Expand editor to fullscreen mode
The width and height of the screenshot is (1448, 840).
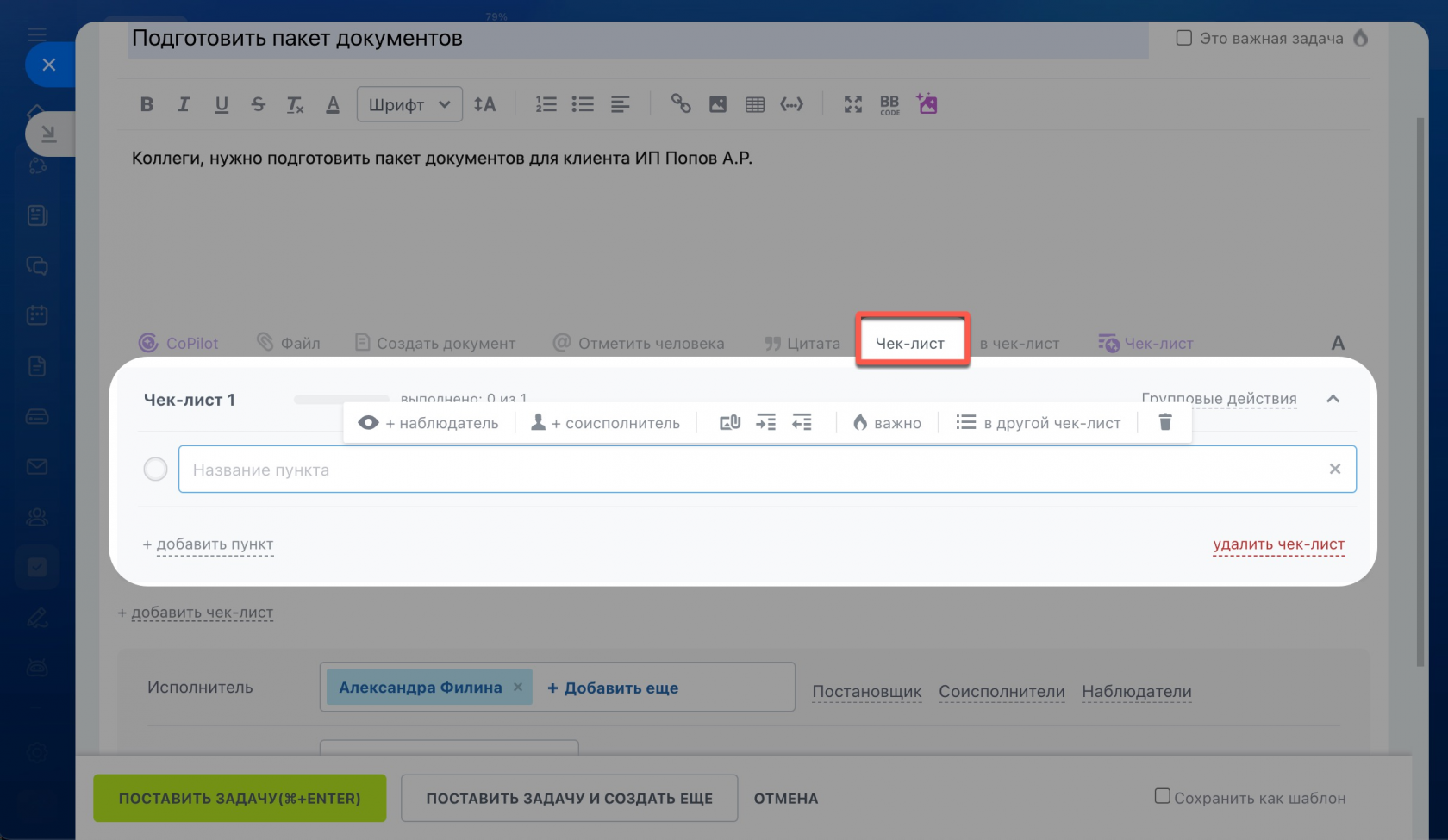point(852,104)
